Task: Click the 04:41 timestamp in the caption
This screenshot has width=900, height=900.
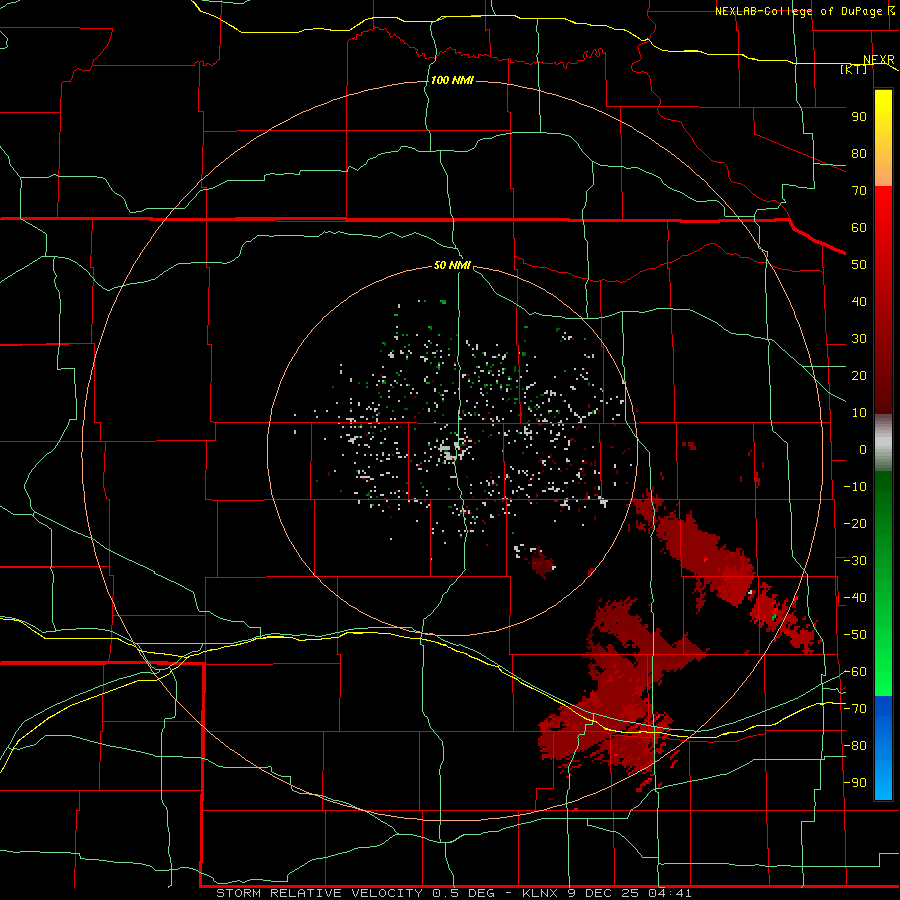Action: (x=671, y=893)
